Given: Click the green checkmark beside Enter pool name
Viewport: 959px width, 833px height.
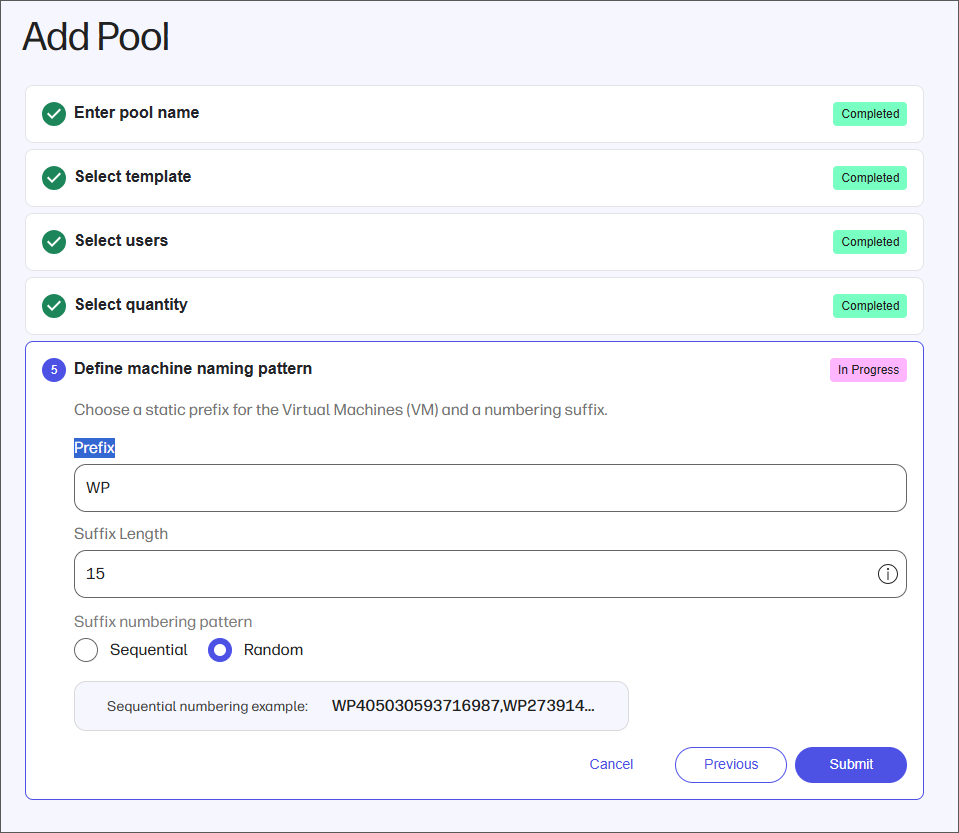Looking at the screenshot, I should click(x=54, y=114).
